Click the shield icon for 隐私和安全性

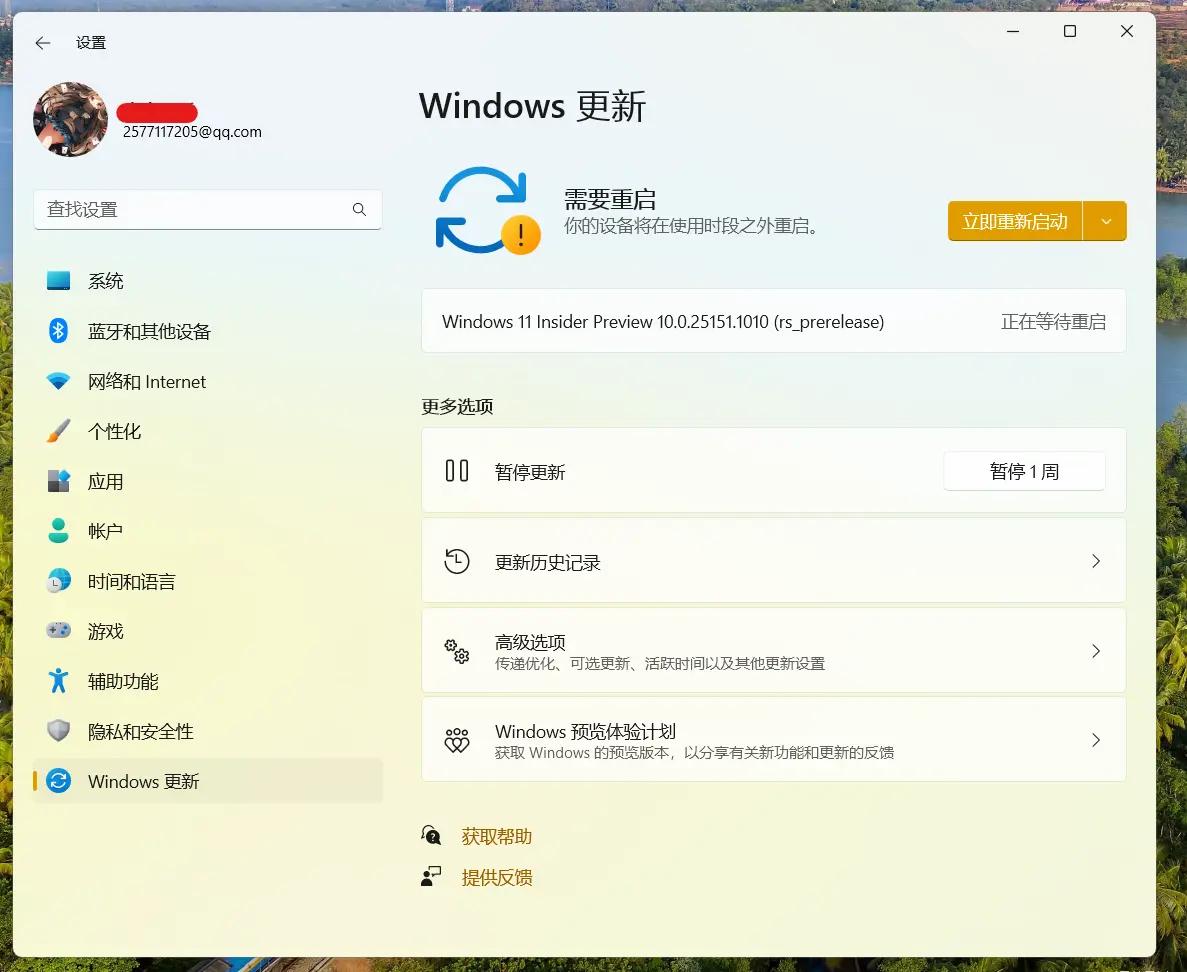(58, 731)
